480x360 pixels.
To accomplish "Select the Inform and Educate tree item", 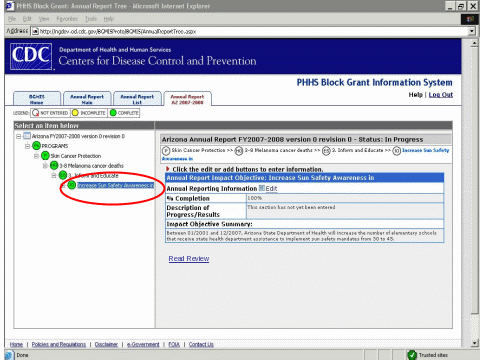I will 93,175.
